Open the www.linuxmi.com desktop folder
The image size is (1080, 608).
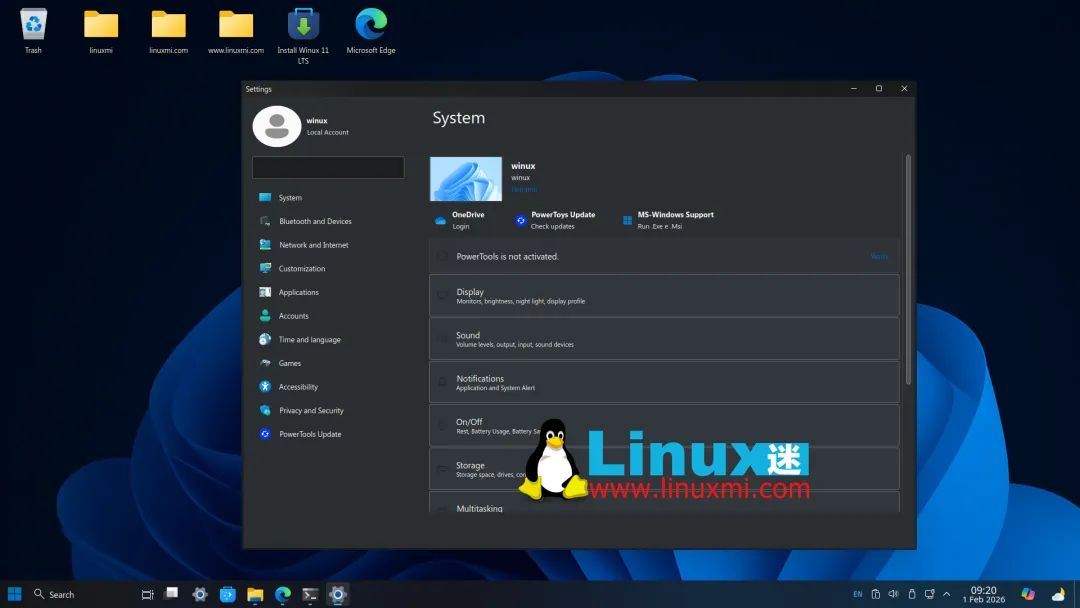tap(236, 30)
